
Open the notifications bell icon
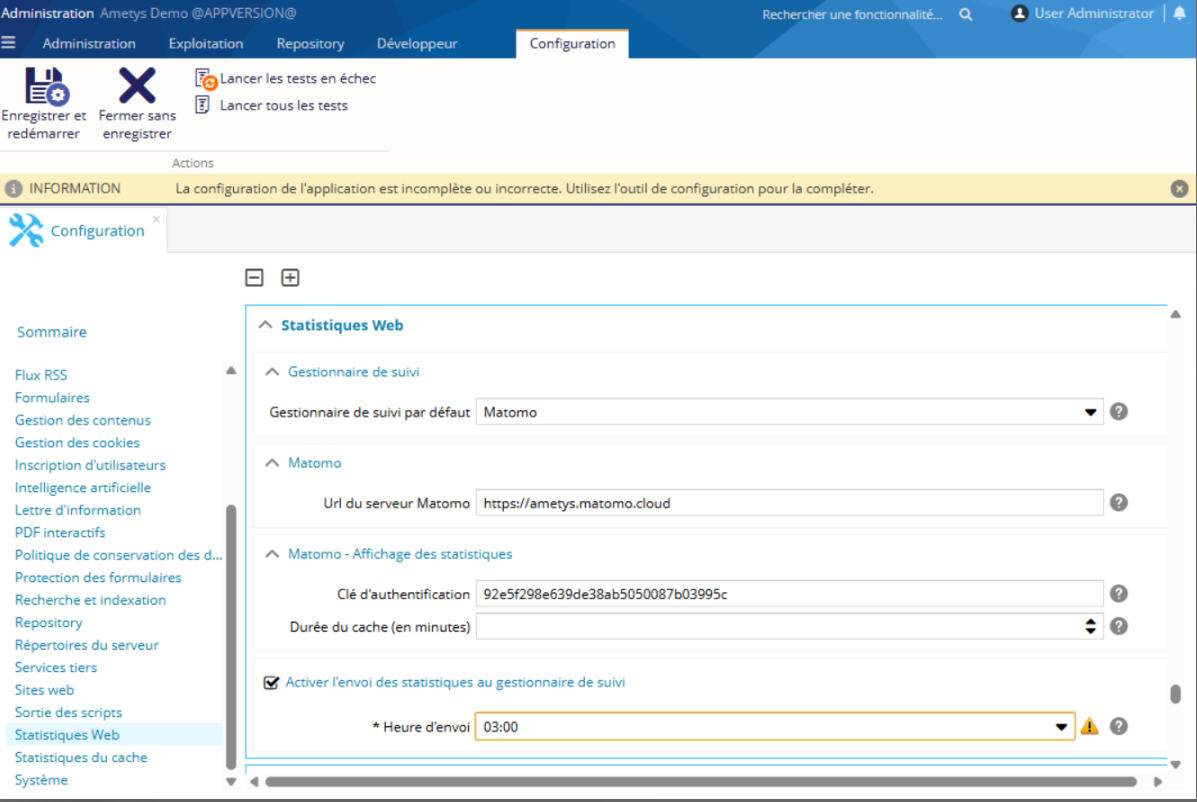point(1179,14)
